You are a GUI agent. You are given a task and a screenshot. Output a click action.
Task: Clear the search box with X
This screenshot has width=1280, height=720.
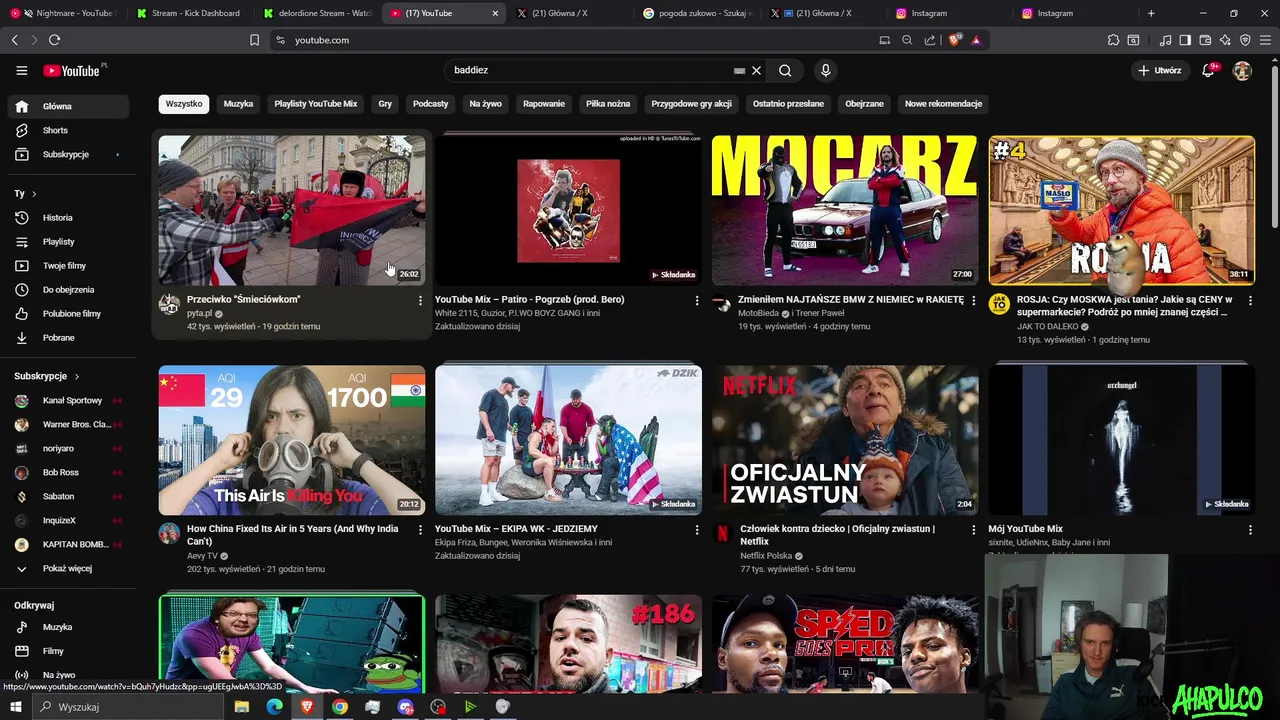pos(756,70)
